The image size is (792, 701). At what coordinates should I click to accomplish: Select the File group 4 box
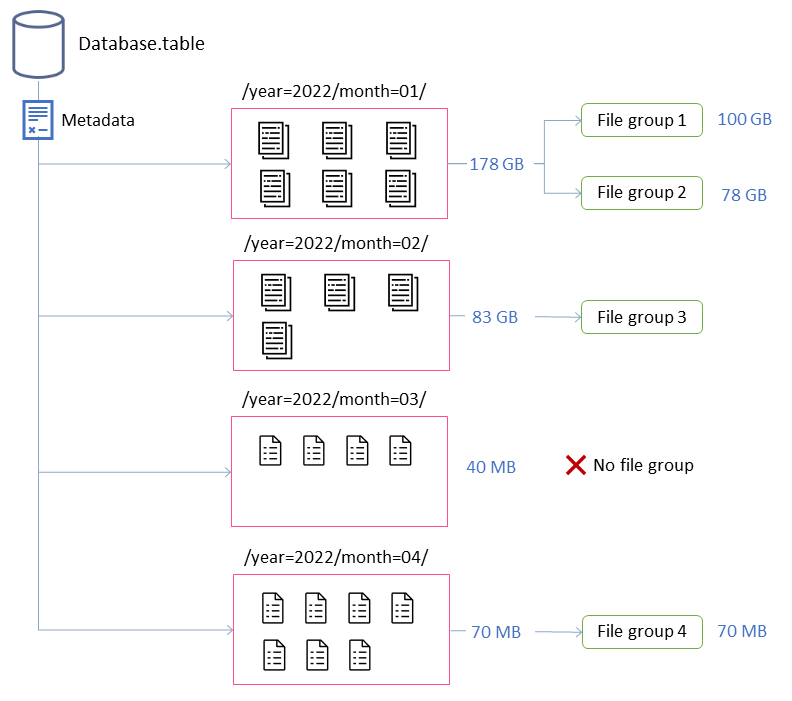642,631
